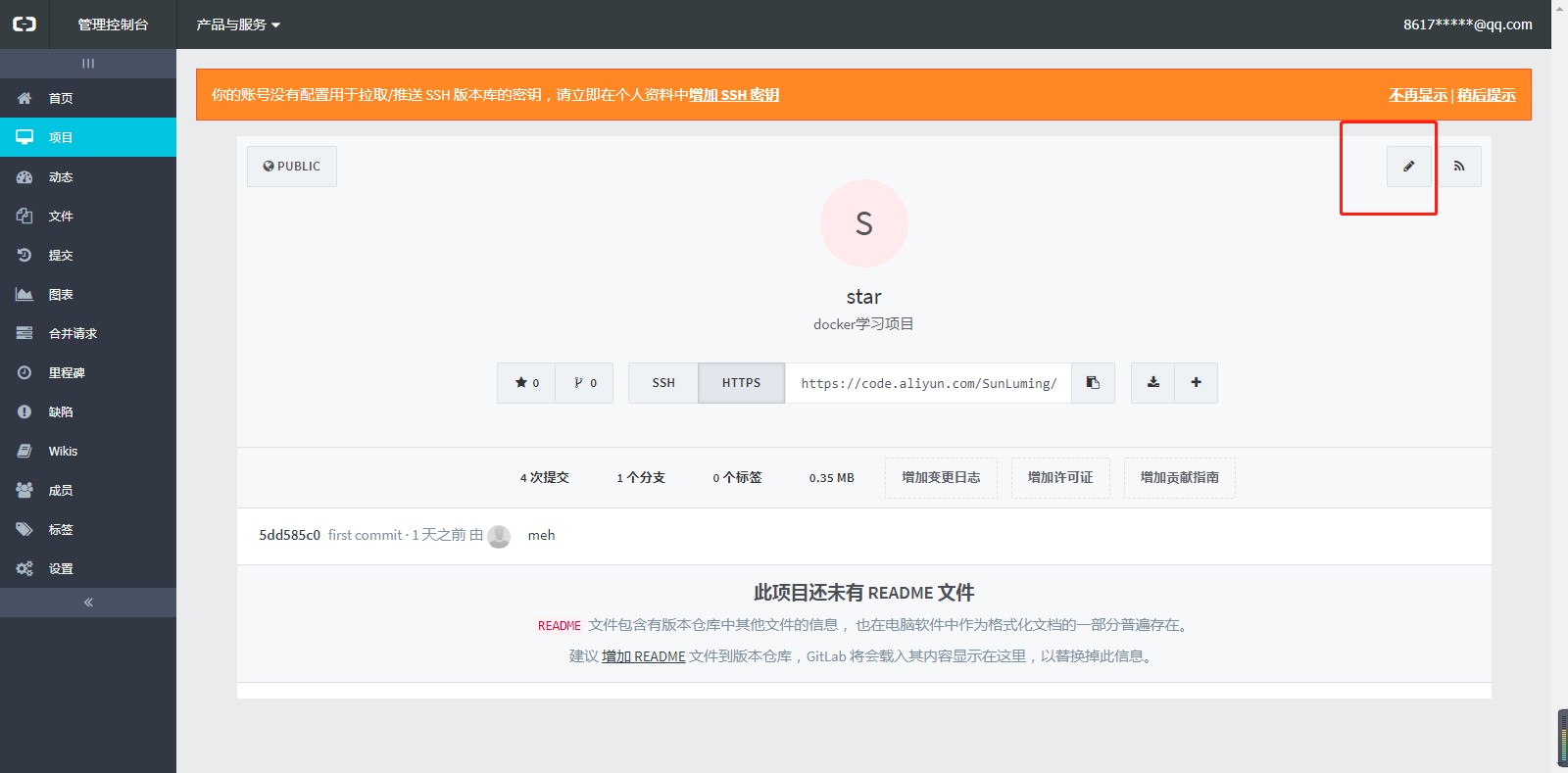Click the Wikis book icon
This screenshot has width=1568, height=773.
24,451
